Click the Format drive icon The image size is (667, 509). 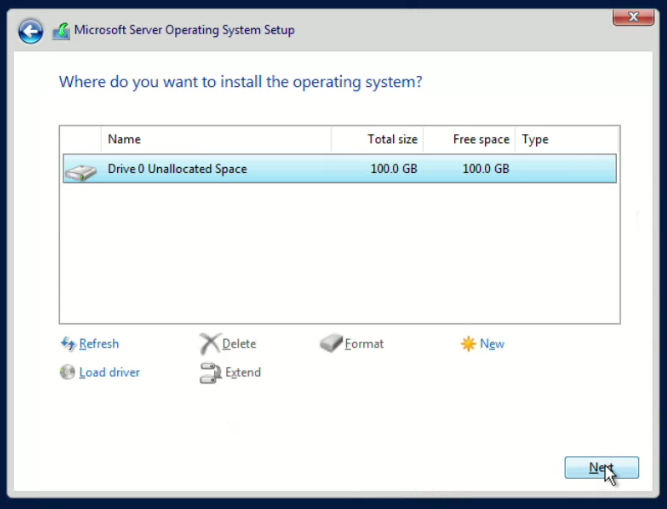point(331,344)
